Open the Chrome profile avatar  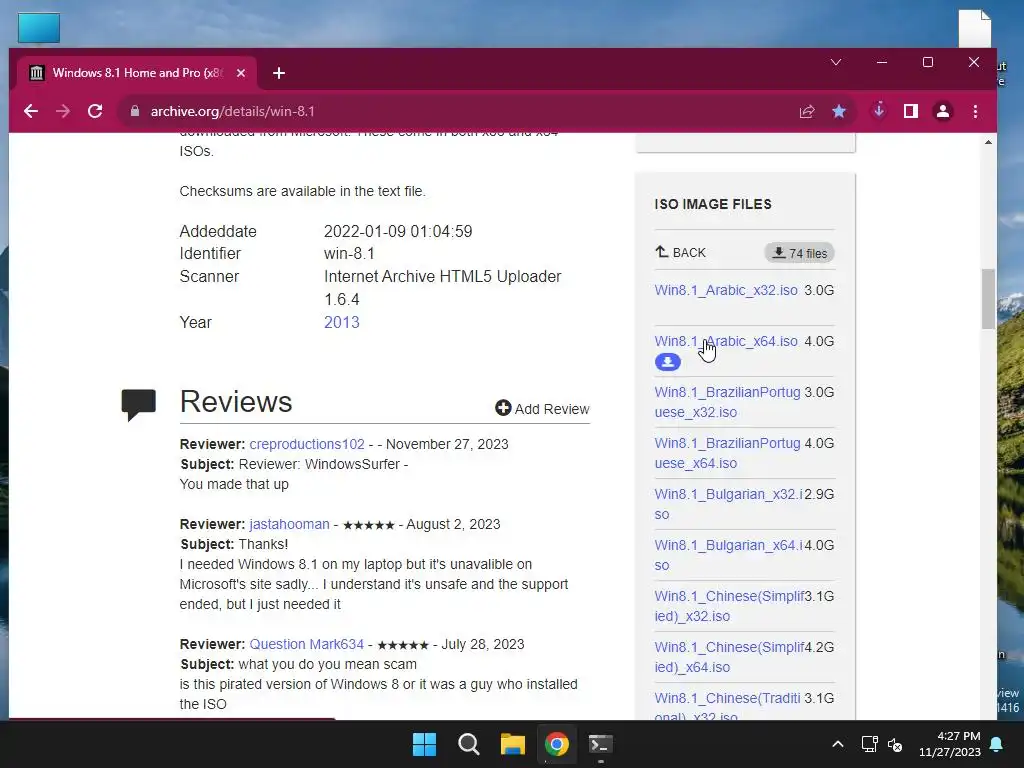point(942,112)
